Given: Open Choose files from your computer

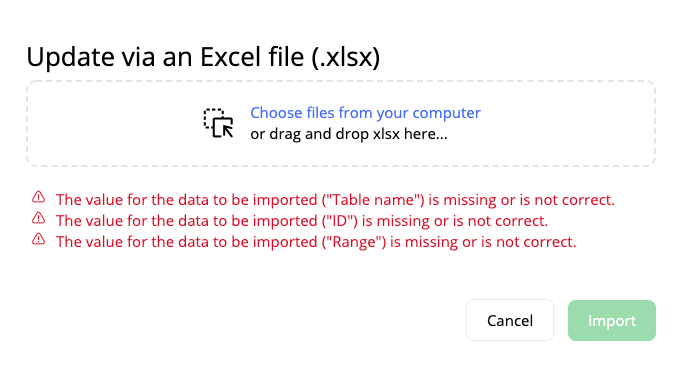Looking at the screenshot, I should (x=365, y=113).
